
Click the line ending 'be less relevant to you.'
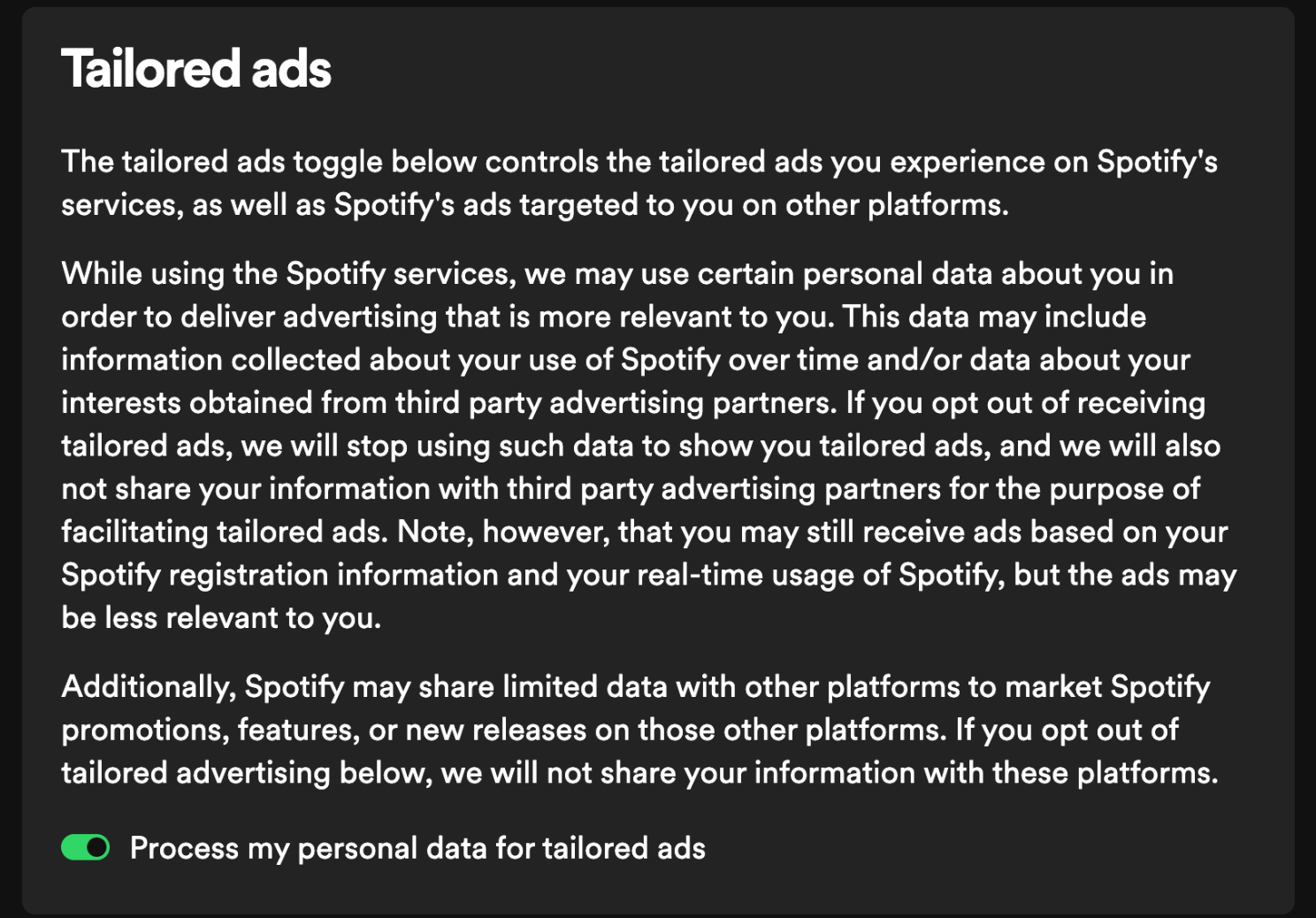point(221,617)
